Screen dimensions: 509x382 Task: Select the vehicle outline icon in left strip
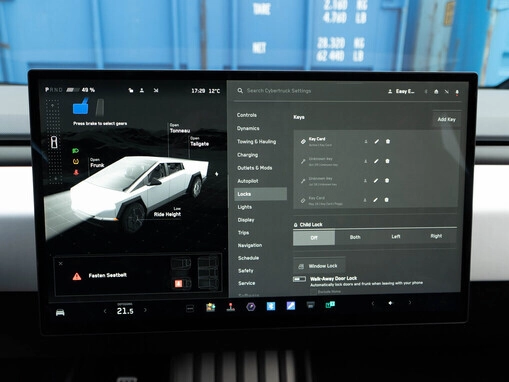click(x=54, y=142)
